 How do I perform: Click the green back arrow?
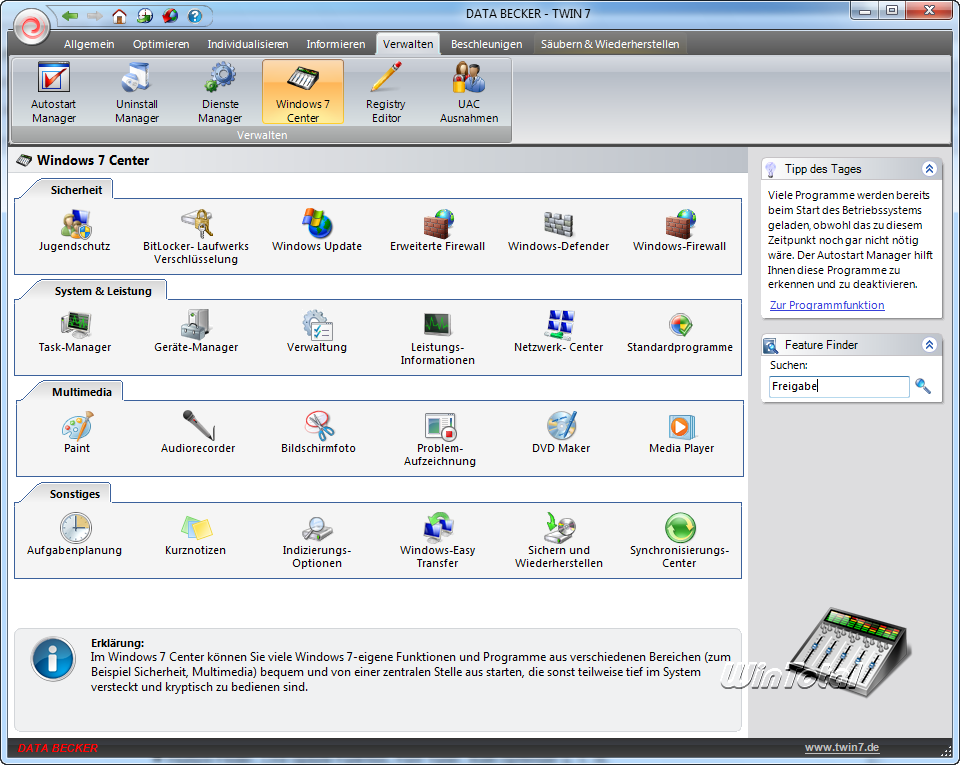pos(70,15)
